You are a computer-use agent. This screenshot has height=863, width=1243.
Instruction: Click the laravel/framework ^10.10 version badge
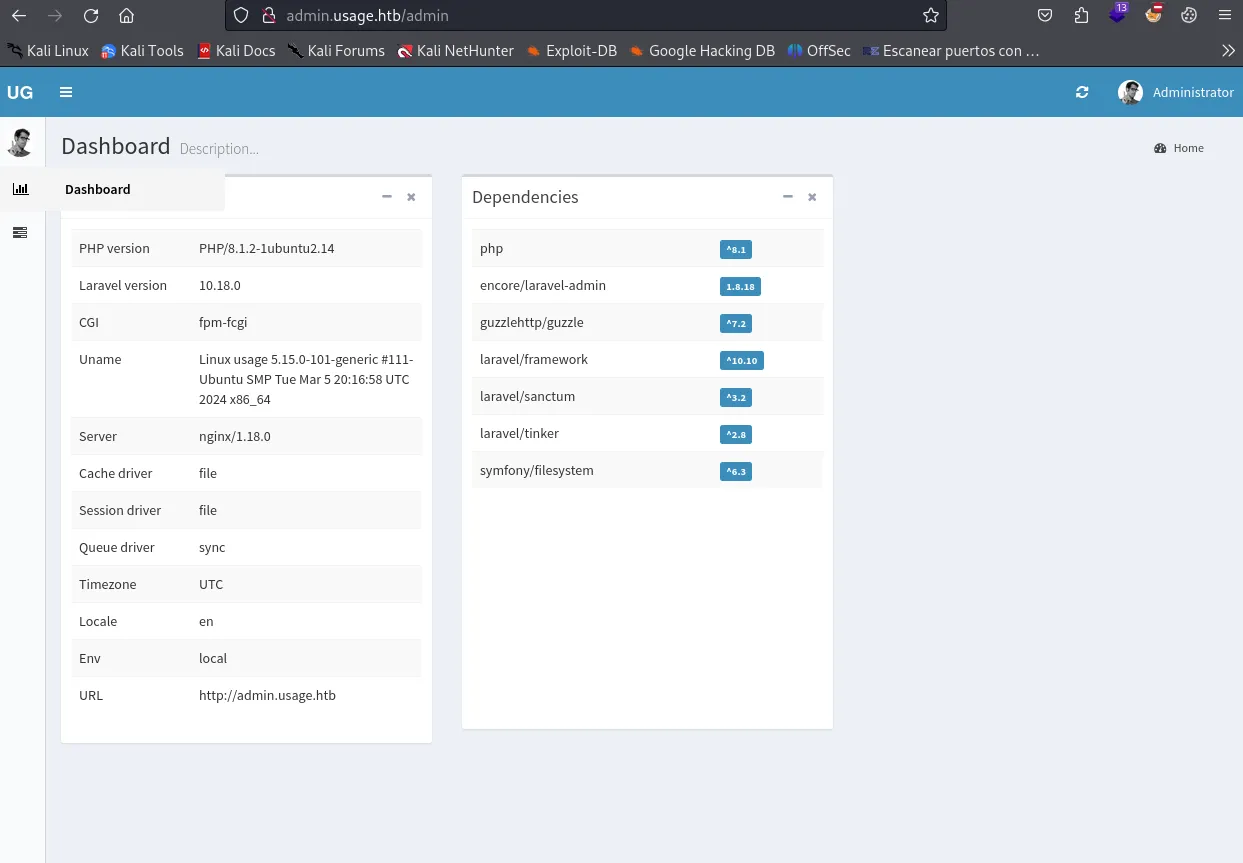pyautogui.click(x=742, y=361)
